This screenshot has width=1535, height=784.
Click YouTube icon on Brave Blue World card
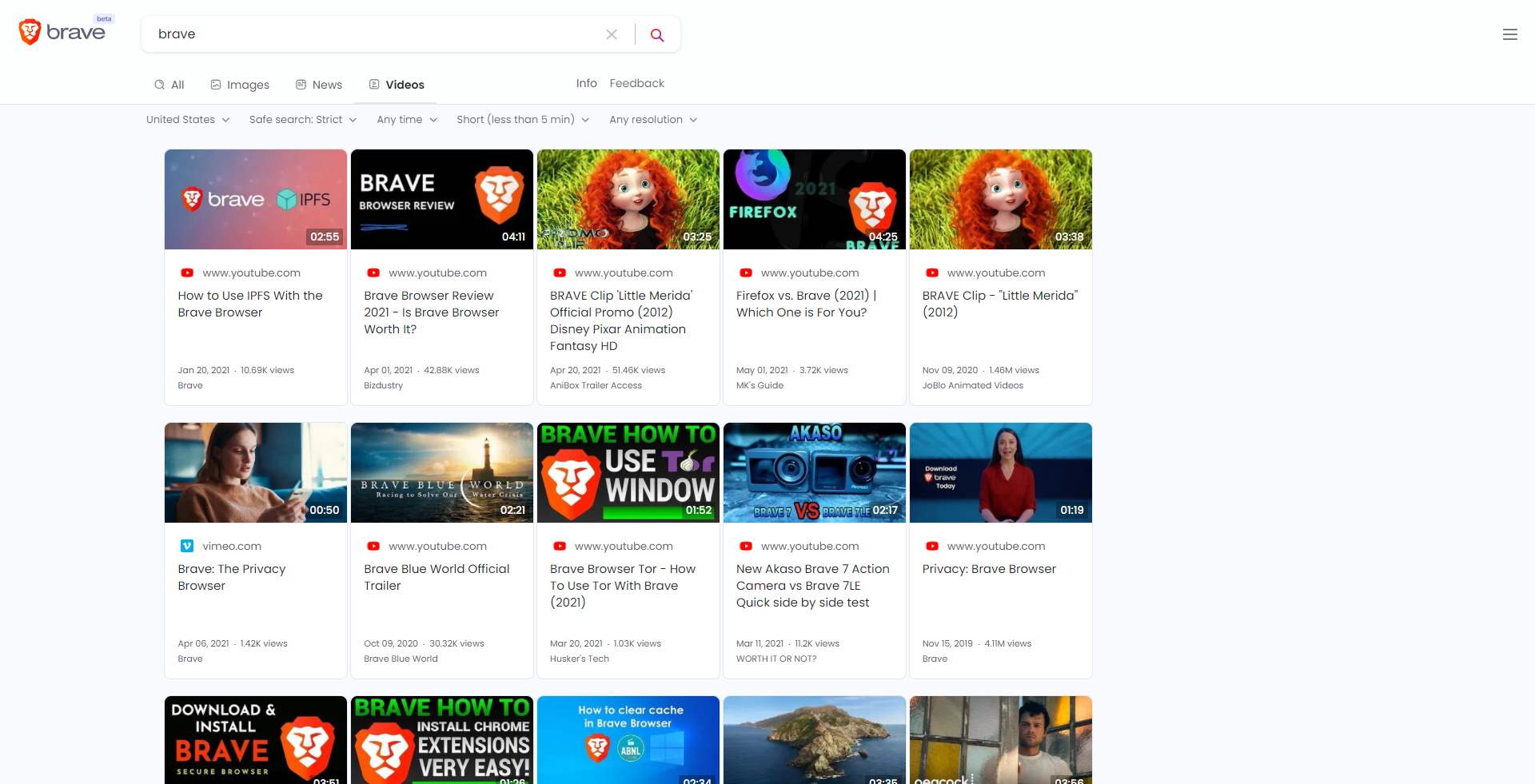point(373,546)
